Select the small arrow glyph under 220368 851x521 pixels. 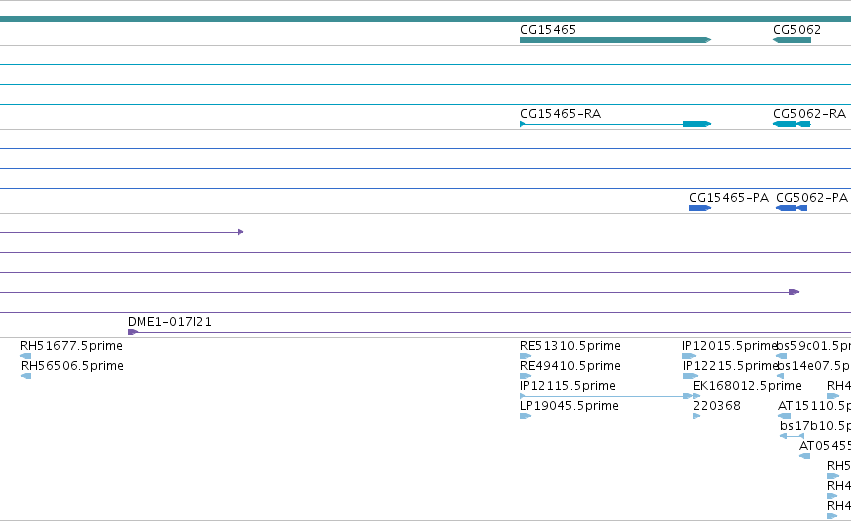[x=696, y=416]
